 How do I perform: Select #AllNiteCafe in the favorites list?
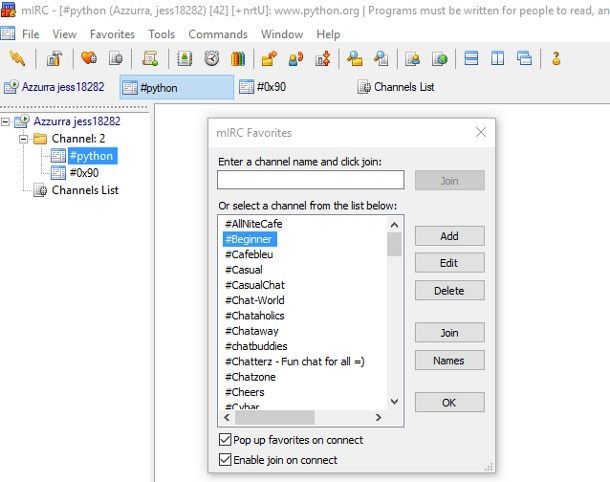[x=254, y=224]
